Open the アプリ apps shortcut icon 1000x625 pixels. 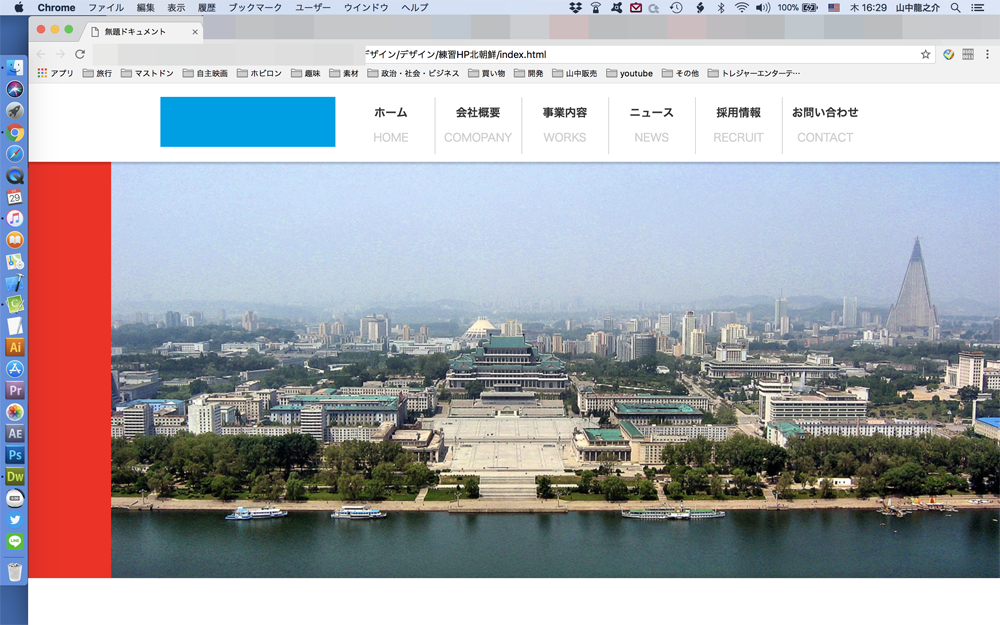42,73
